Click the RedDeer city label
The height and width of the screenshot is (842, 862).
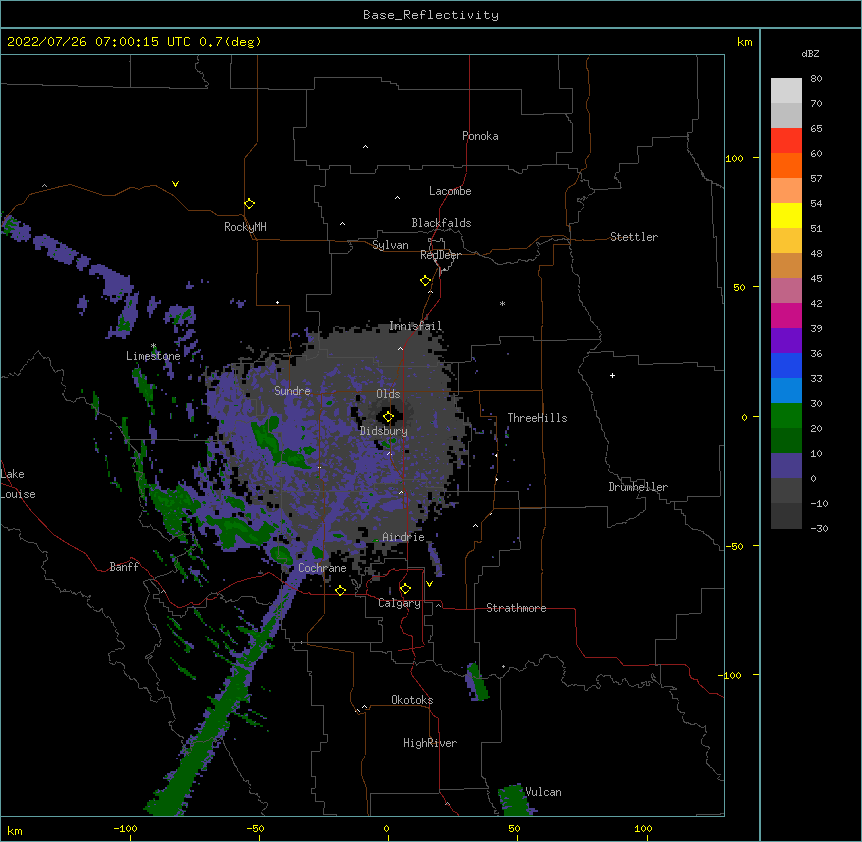click(440, 255)
